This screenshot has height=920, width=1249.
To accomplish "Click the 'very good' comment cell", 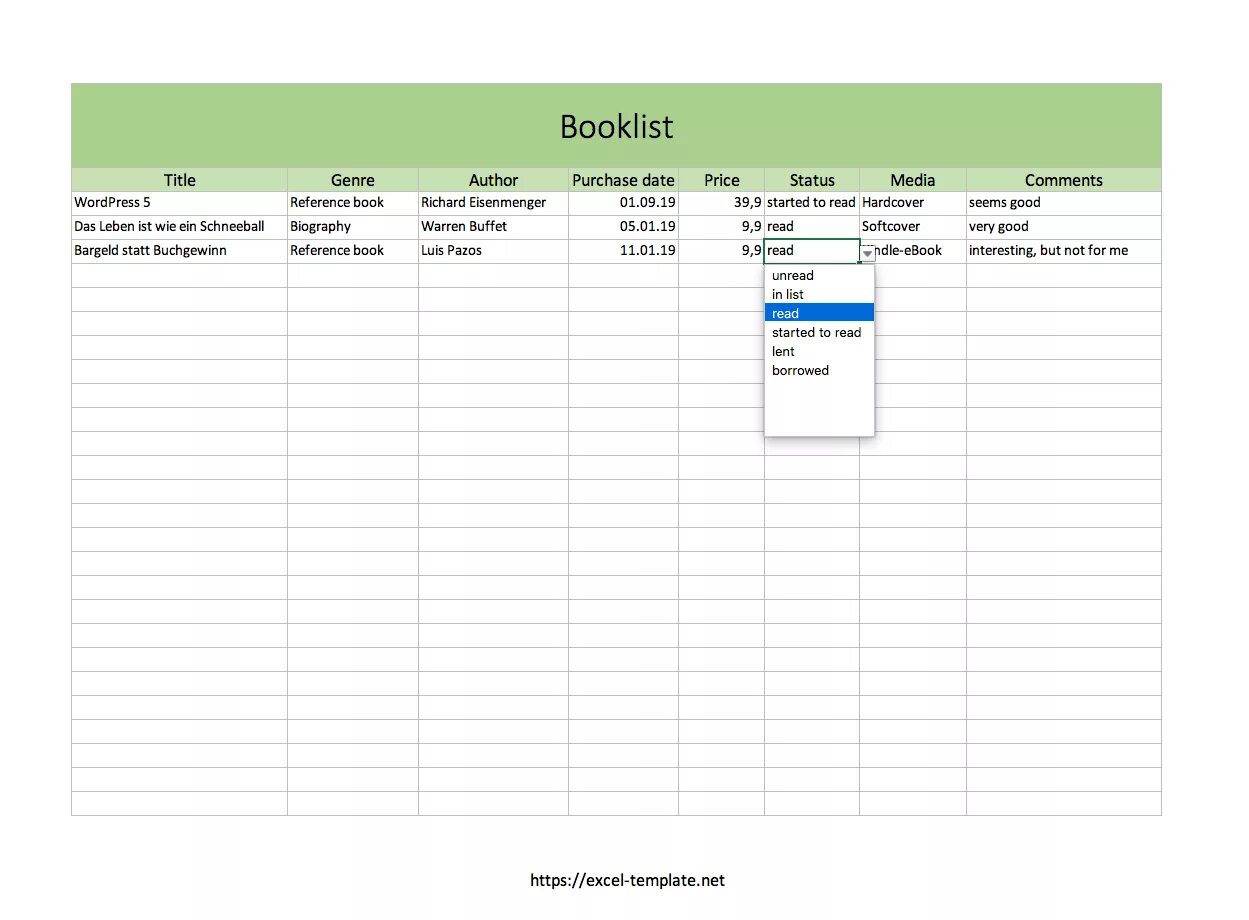I will (1064, 227).
